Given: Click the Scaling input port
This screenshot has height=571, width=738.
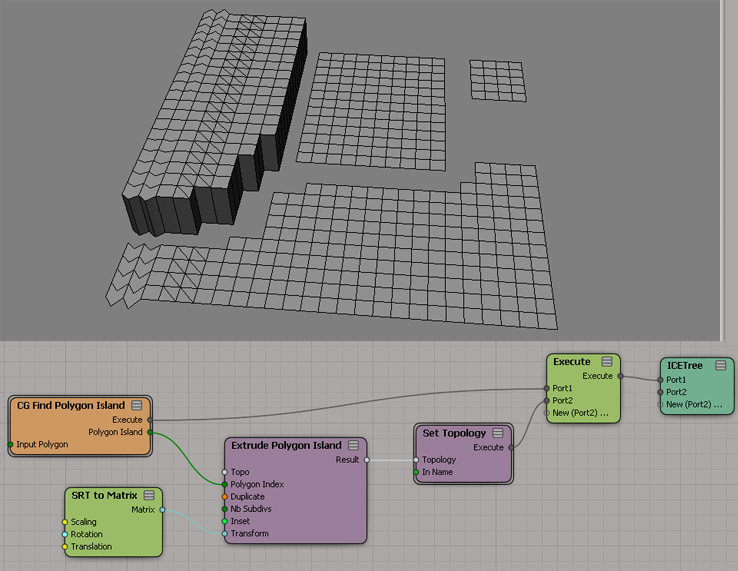Looking at the screenshot, I should coord(65,522).
